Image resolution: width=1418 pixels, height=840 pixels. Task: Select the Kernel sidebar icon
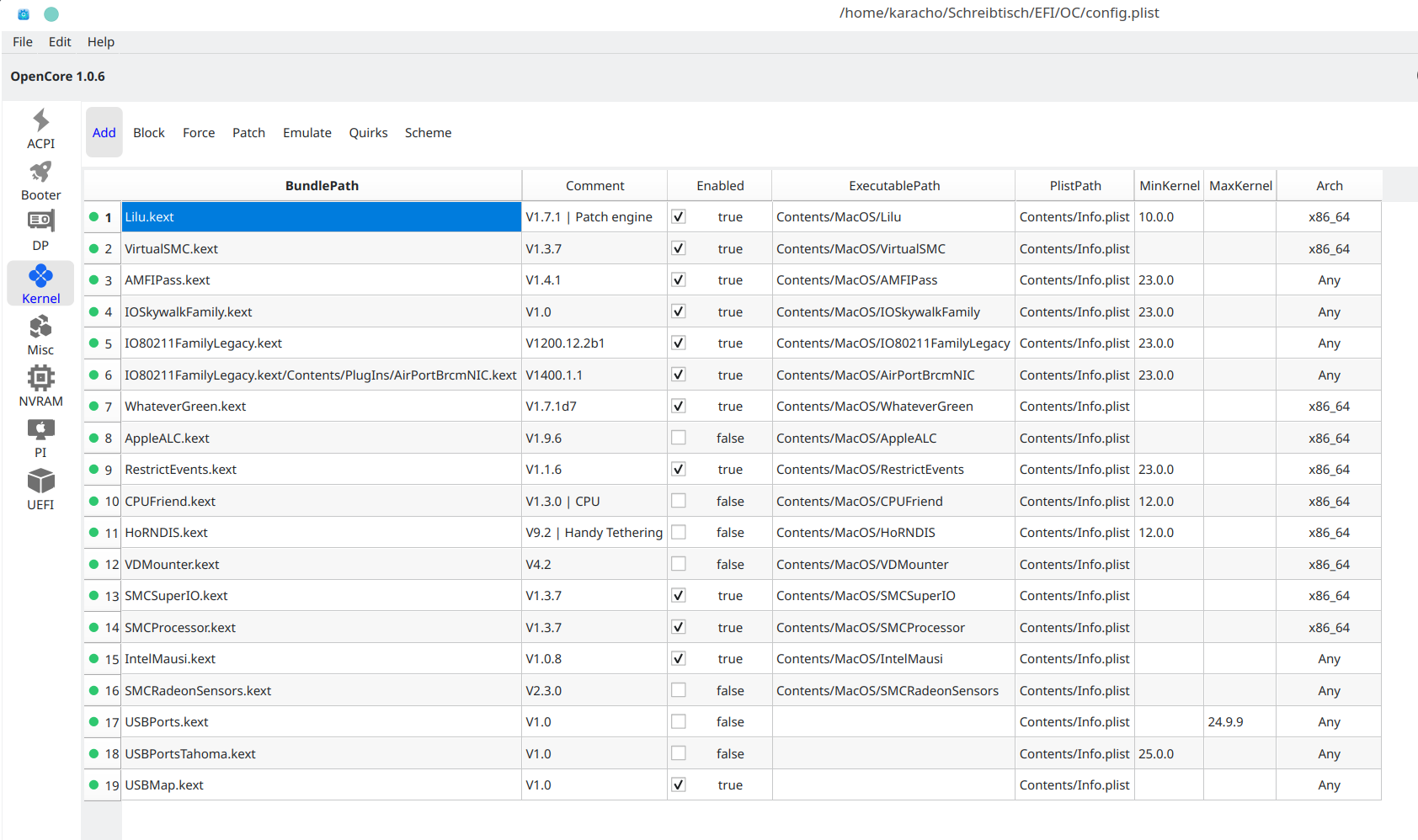point(40,277)
